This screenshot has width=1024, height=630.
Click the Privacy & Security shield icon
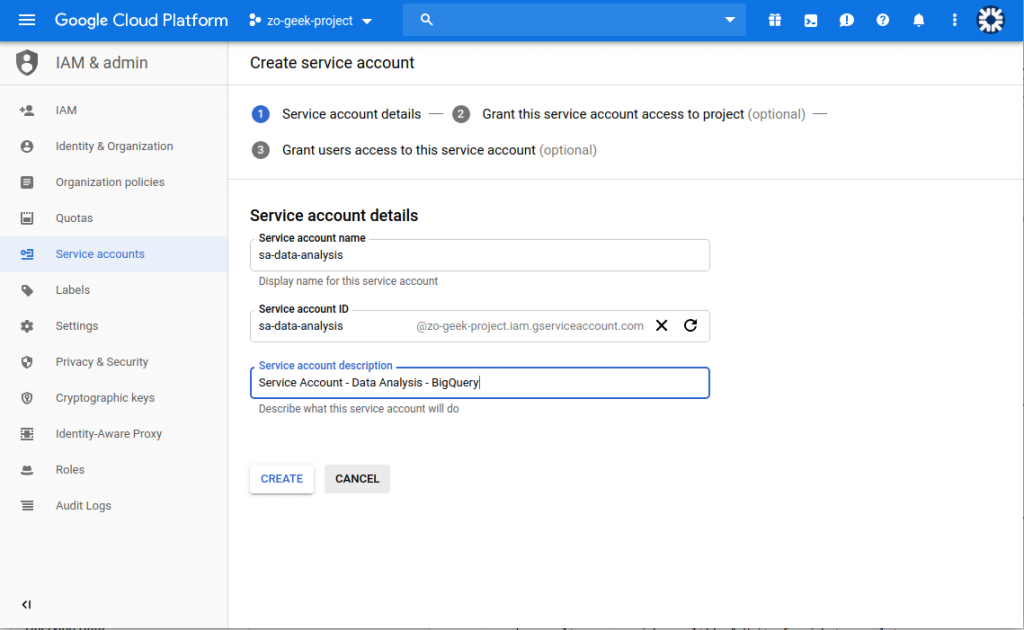27,362
